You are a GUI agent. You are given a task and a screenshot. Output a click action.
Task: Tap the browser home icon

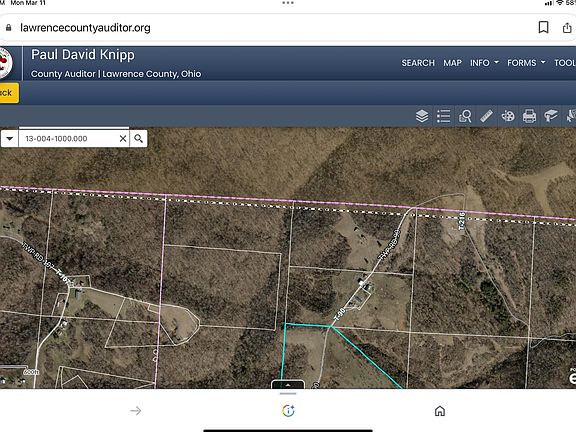pos(440,411)
